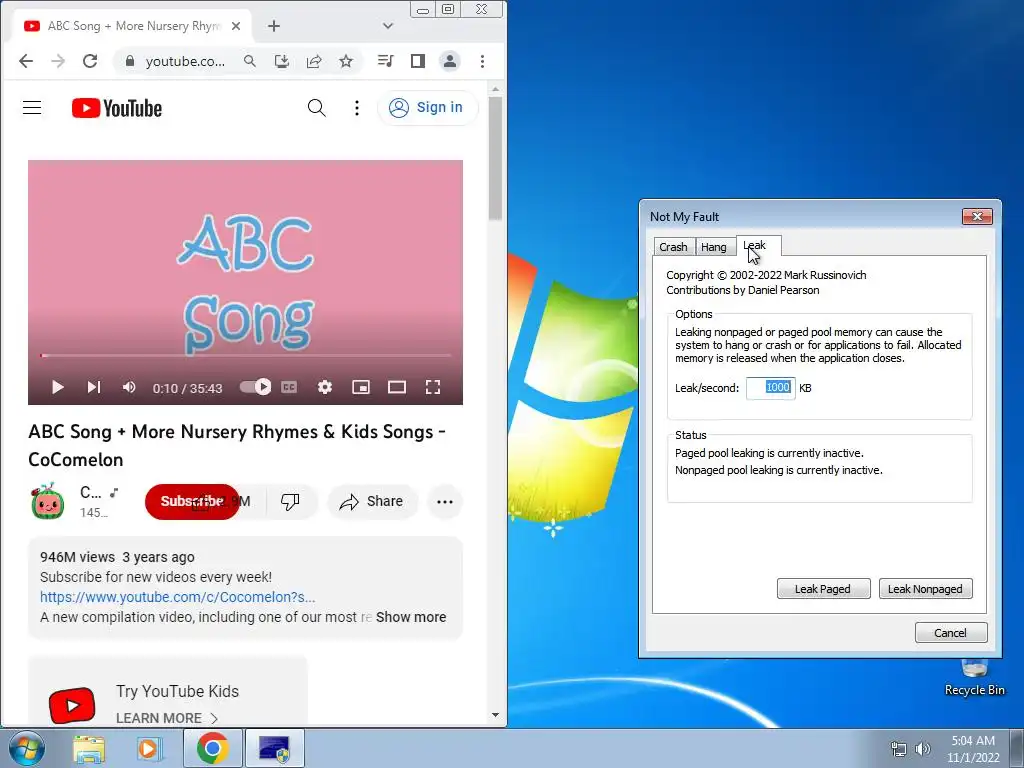Select the Leak tab in Not My Fault
This screenshot has height=768, width=1024.
(x=756, y=246)
